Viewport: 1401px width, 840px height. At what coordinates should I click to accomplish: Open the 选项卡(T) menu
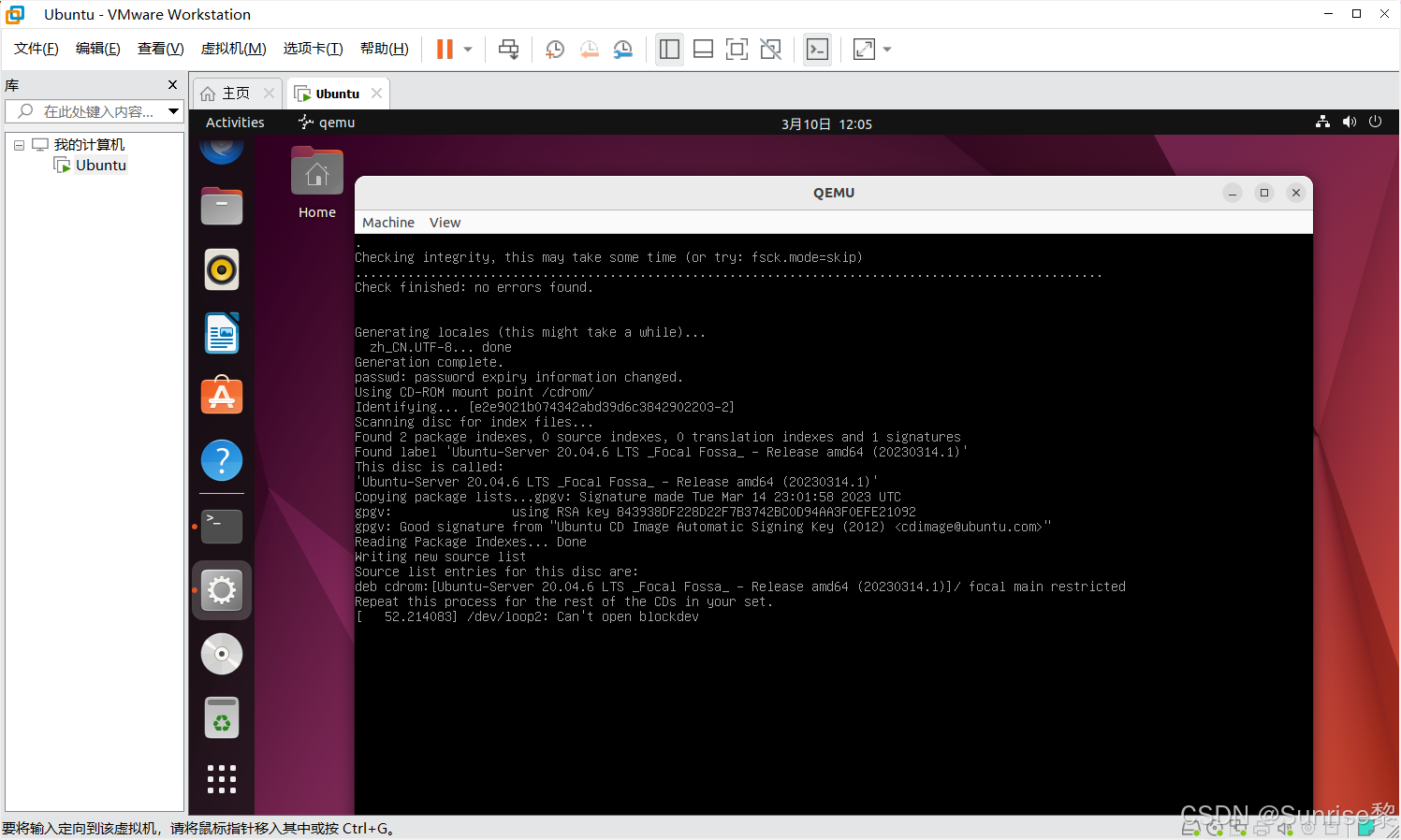pyautogui.click(x=313, y=49)
